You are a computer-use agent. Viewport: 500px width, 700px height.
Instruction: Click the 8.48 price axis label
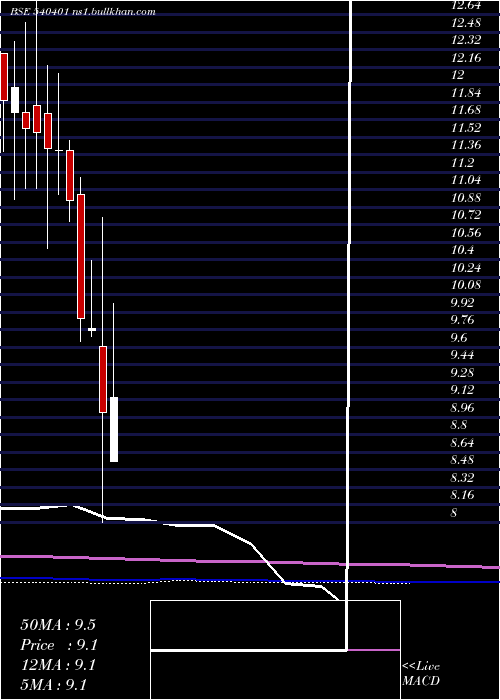click(462, 460)
